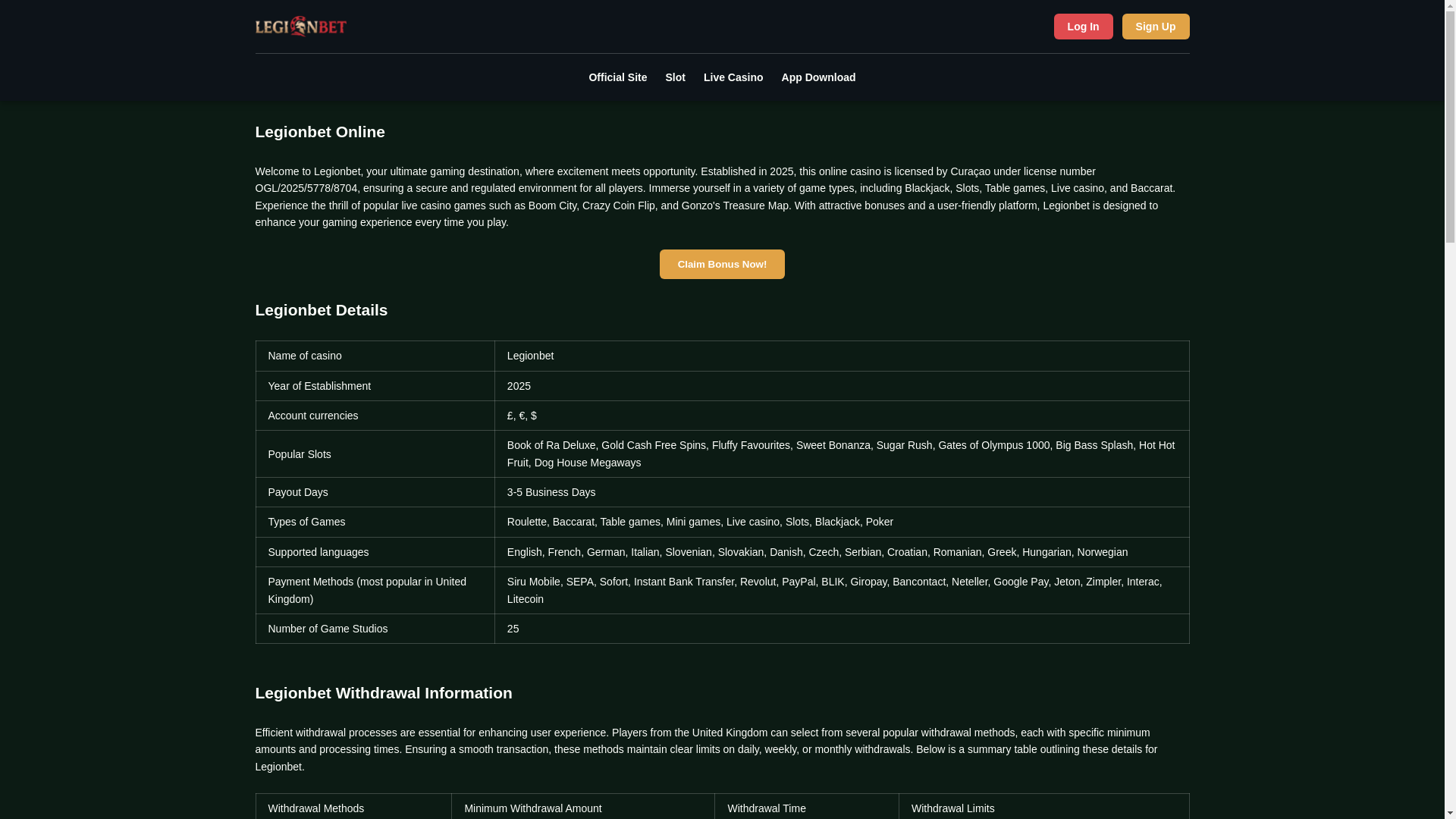Image resolution: width=1456 pixels, height=819 pixels.
Task: Select the 25 game studios value
Action: click(x=842, y=629)
